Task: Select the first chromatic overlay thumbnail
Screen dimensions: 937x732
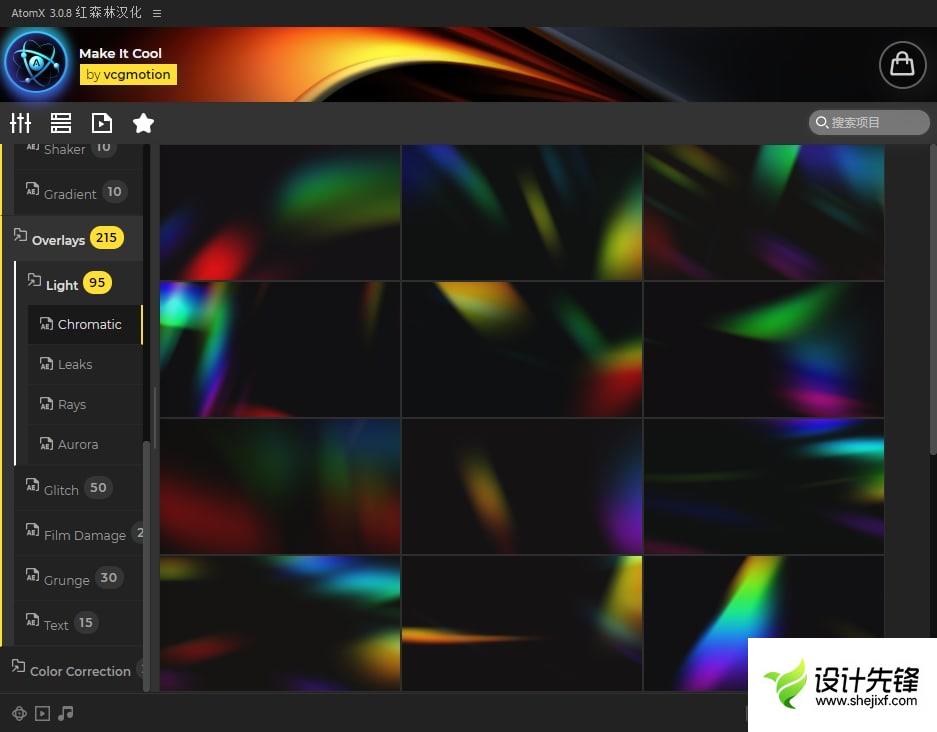Action: pyautogui.click(x=280, y=213)
